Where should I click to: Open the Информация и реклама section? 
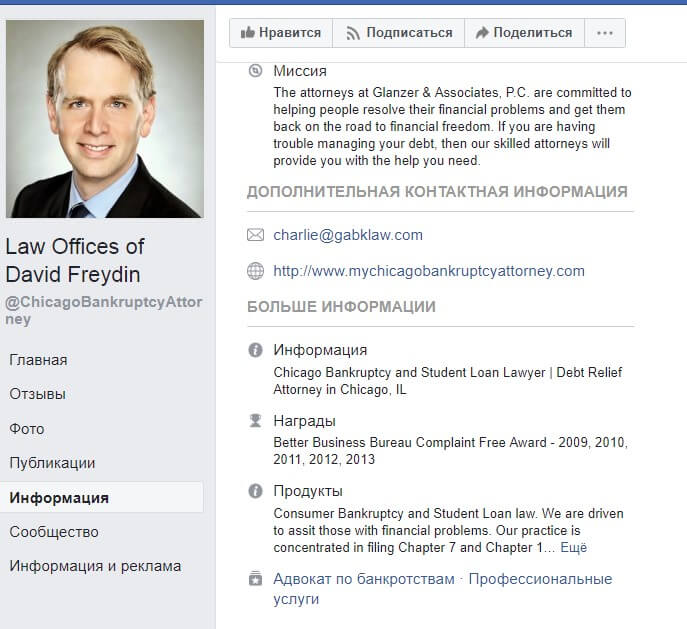[x=95, y=566]
